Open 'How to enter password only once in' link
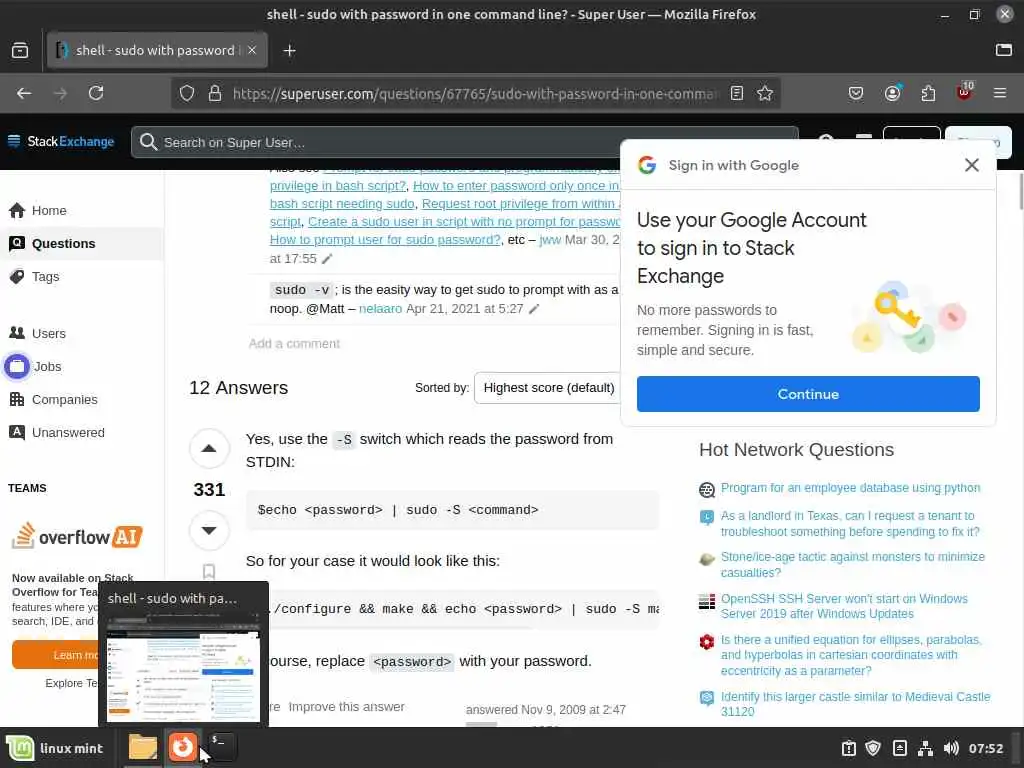 [516, 186]
